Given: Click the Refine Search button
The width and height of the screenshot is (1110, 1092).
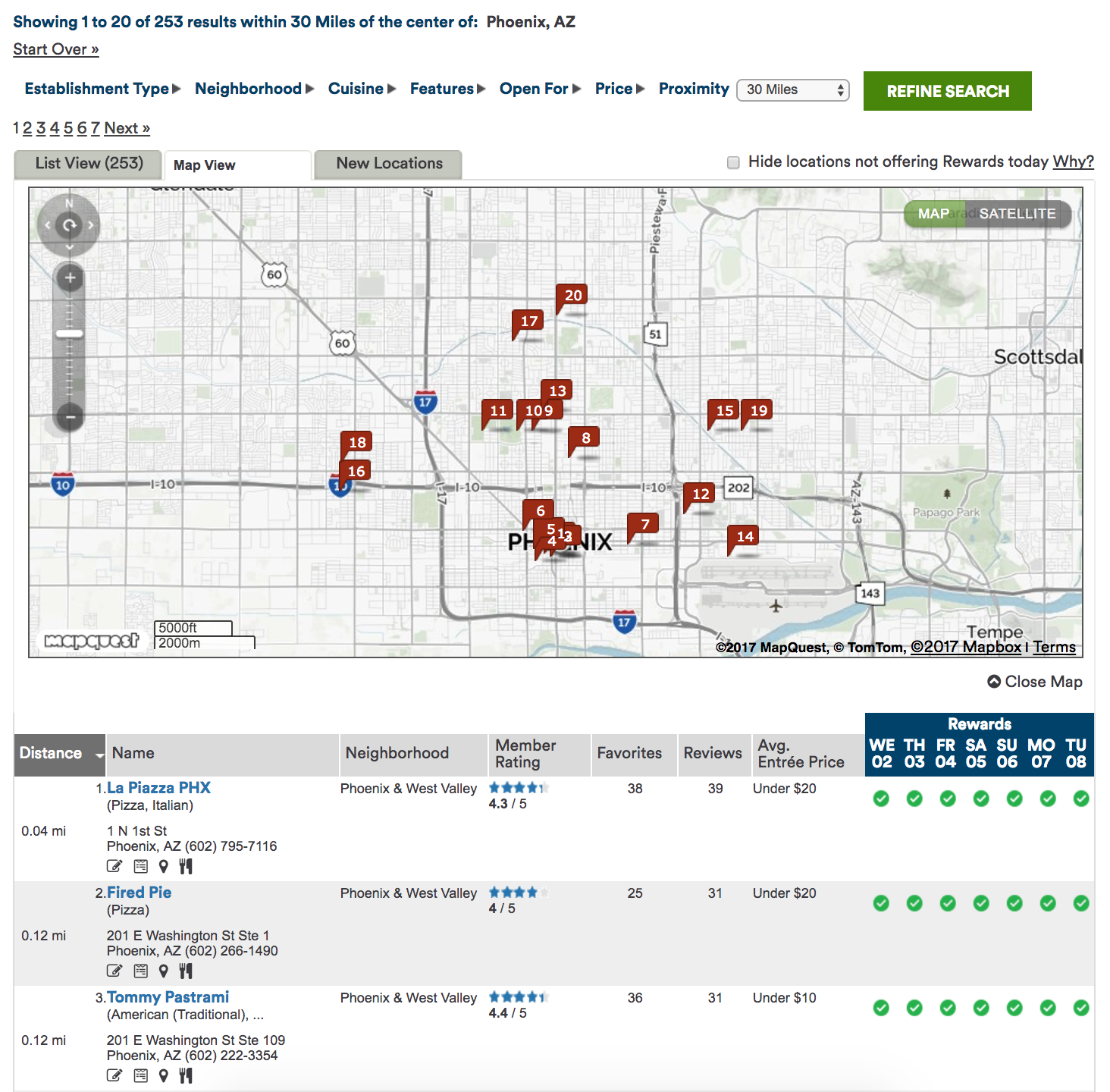Looking at the screenshot, I should point(948,91).
